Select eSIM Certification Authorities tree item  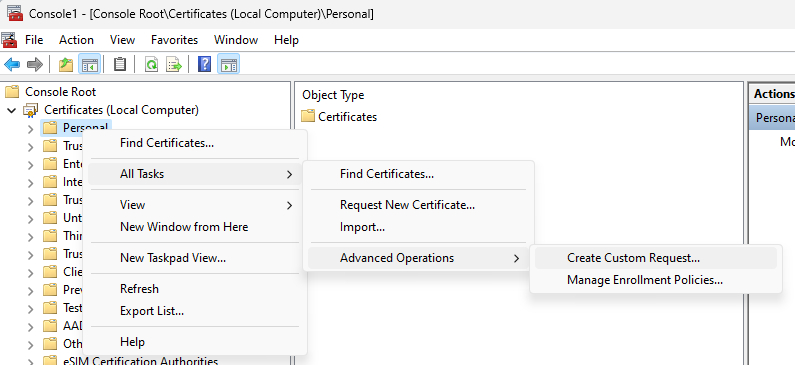coord(140,361)
